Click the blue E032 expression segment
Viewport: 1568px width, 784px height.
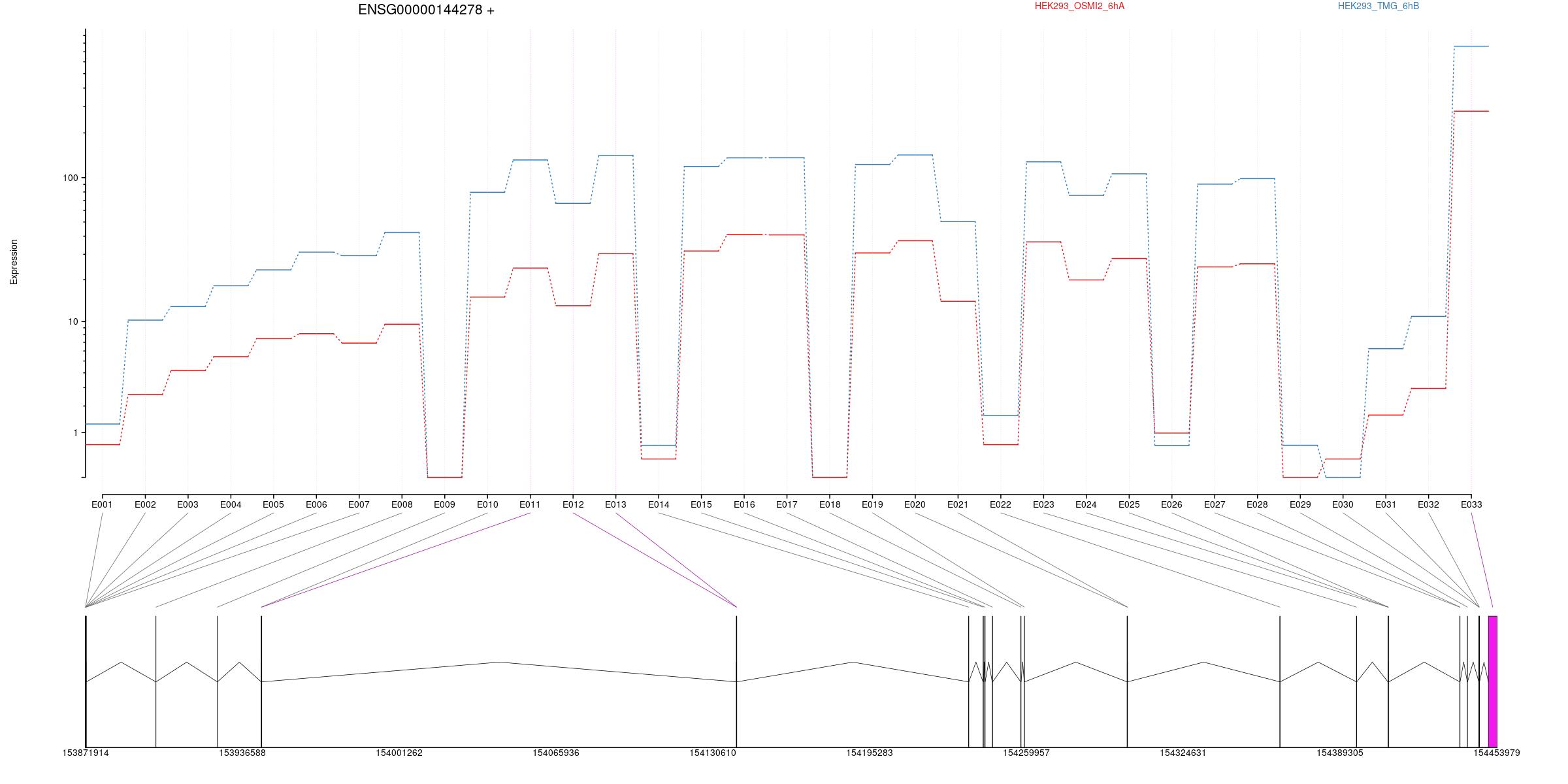1428,316
